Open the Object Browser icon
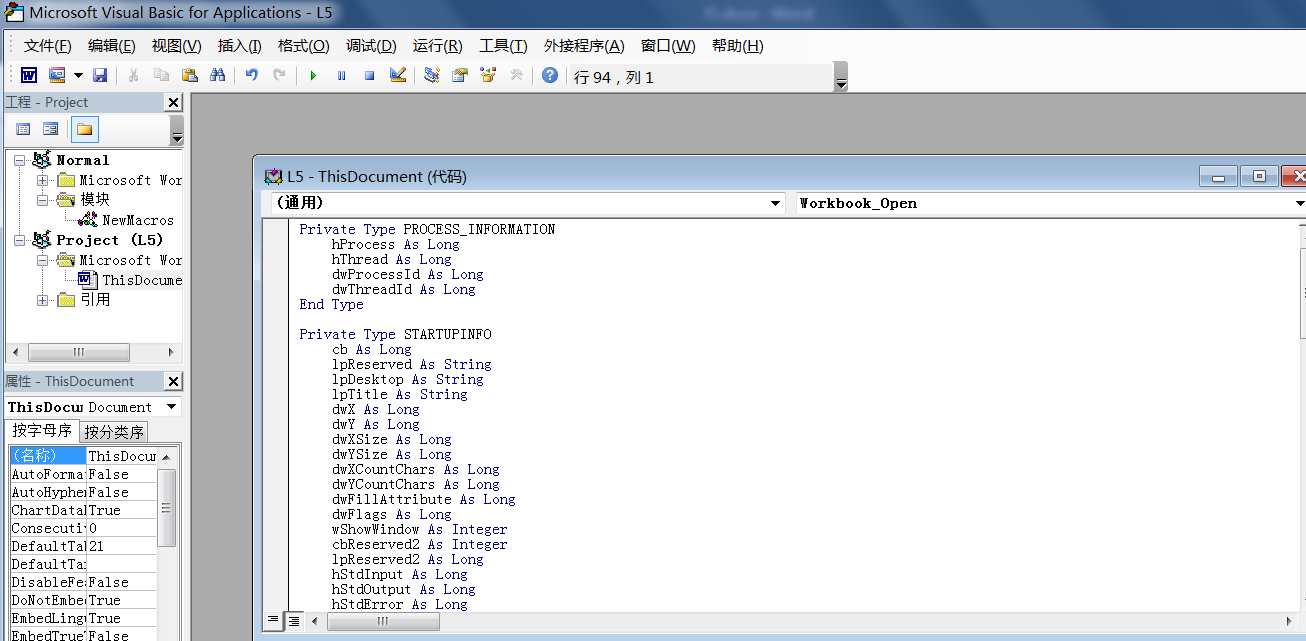Screen dimensions: 1306x641 488,75
